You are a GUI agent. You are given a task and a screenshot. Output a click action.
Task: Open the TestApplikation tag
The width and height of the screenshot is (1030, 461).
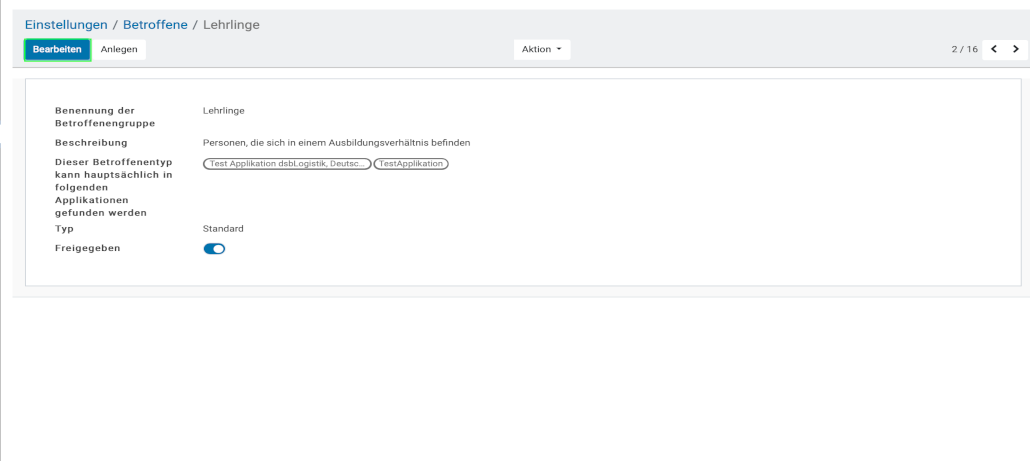click(411, 164)
